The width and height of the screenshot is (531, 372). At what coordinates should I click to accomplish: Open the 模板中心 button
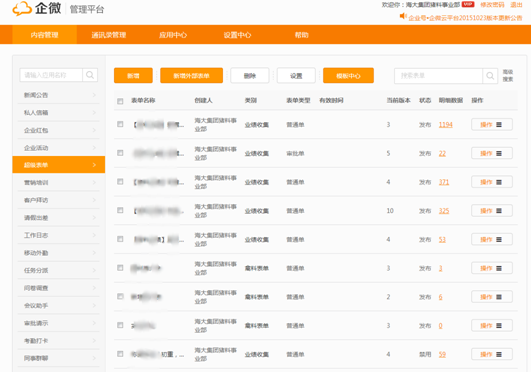(348, 76)
